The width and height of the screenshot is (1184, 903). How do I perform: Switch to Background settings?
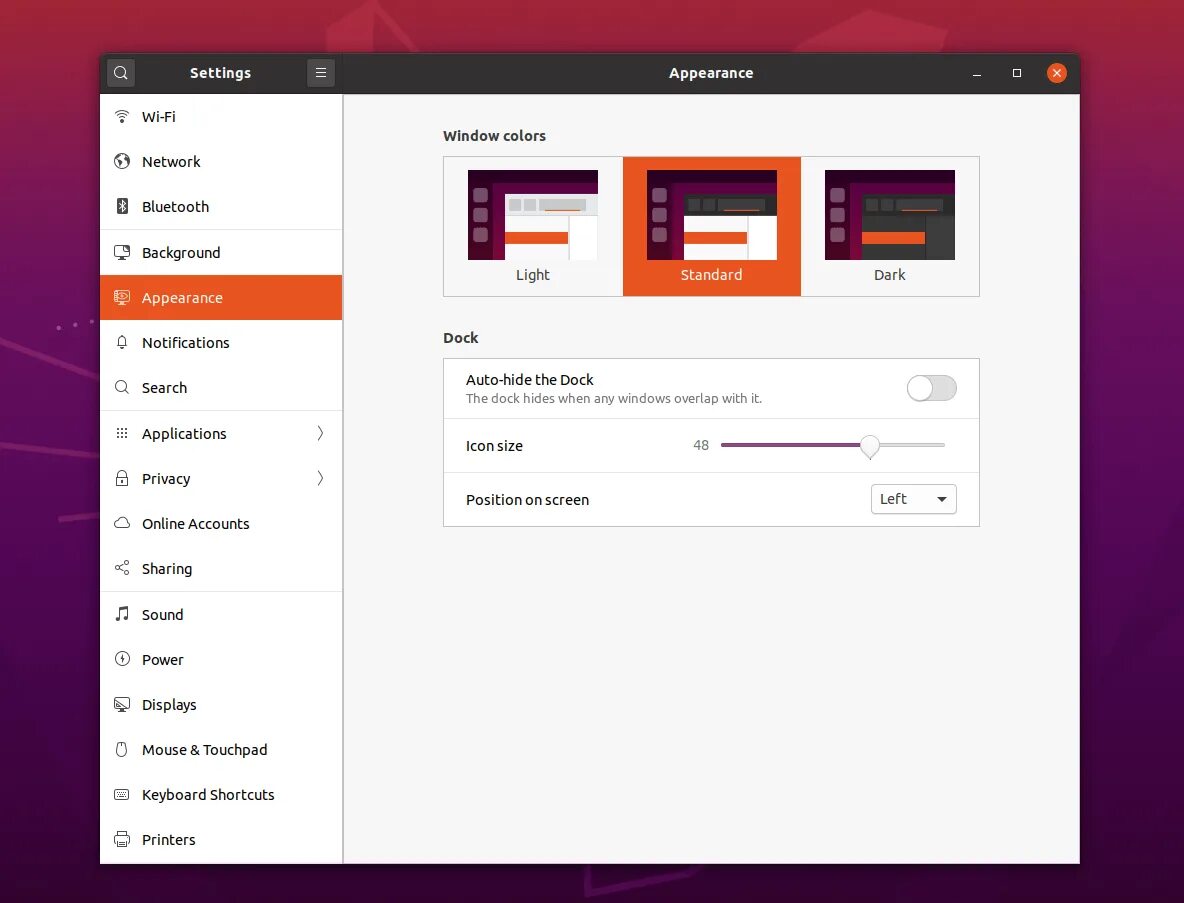[x=221, y=252]
